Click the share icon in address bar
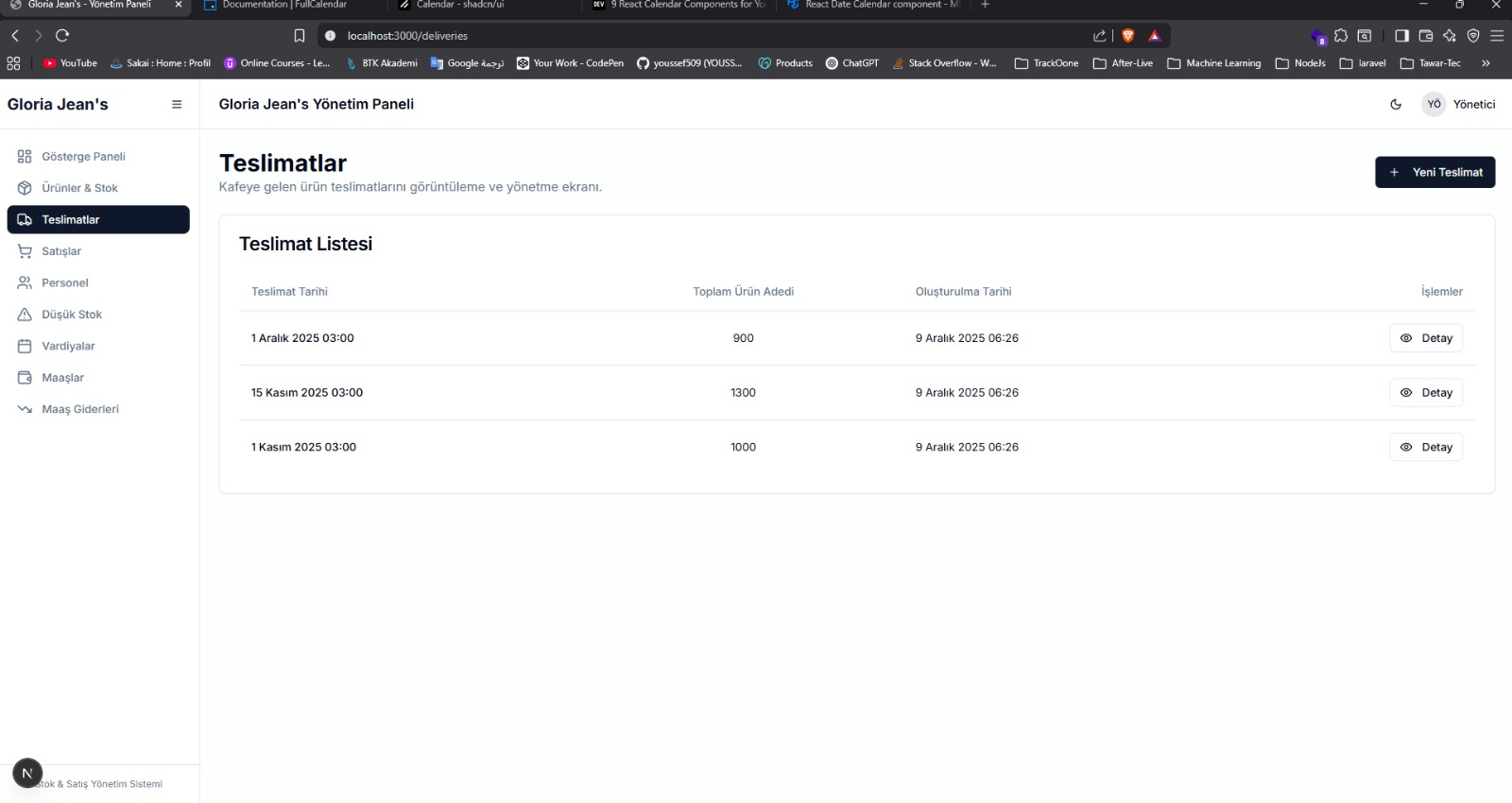Image resolution: width=1512 pixels, height=803 pixels. click(x=1099, y=36)
